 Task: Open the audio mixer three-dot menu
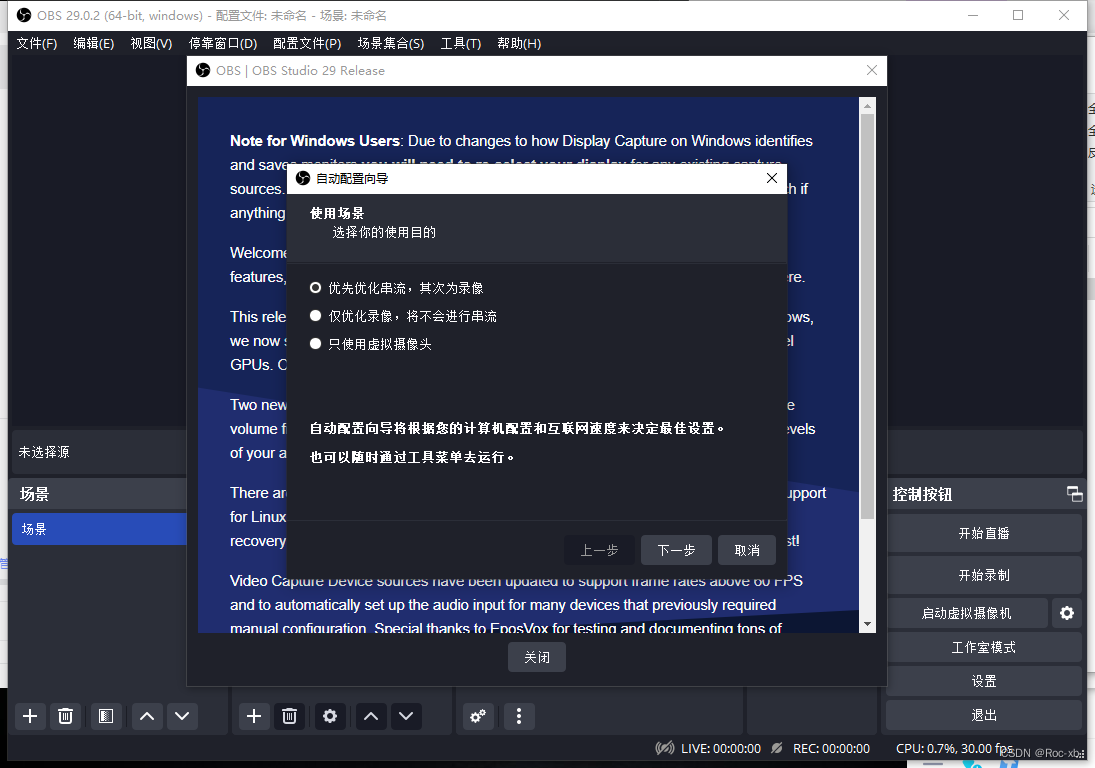coord(518,716)
